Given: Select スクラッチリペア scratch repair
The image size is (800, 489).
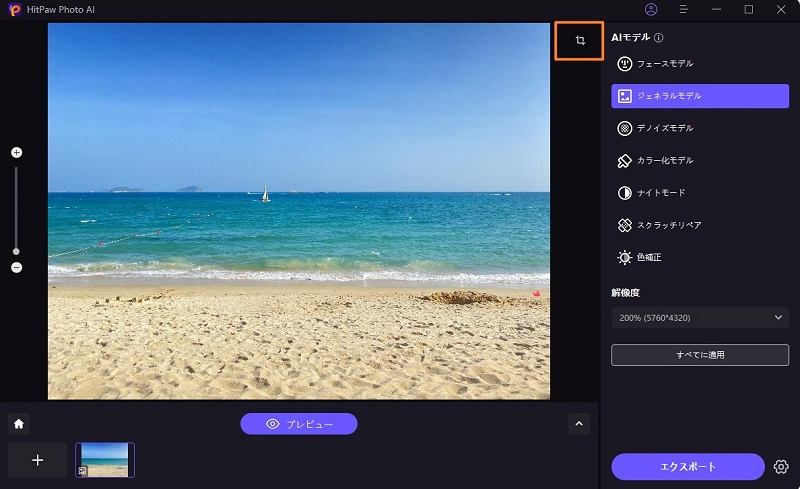Looking at the screenshot, I should pos(700,225).
